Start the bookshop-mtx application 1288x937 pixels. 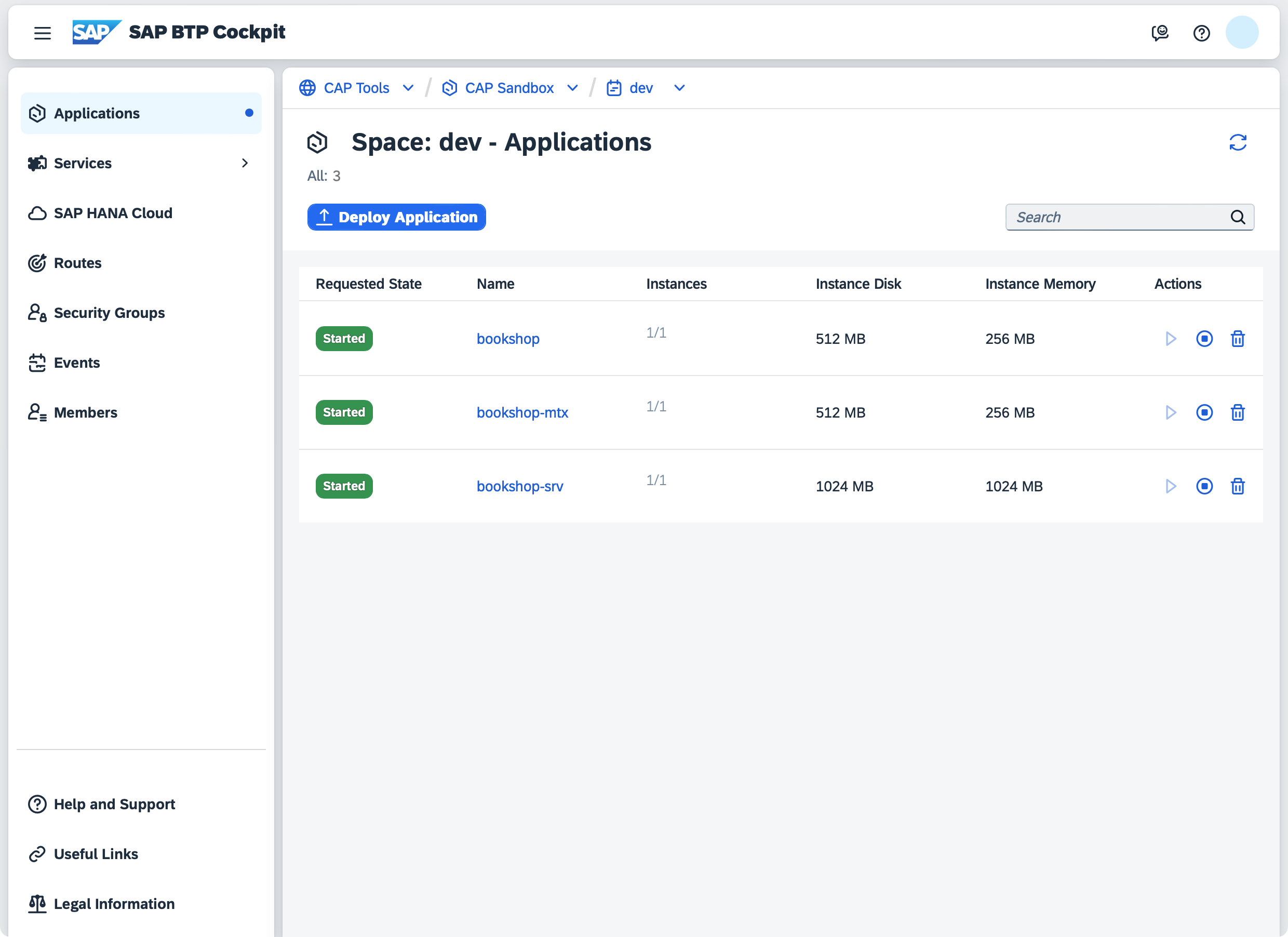pyautogui.click(x=1171, y=412)
